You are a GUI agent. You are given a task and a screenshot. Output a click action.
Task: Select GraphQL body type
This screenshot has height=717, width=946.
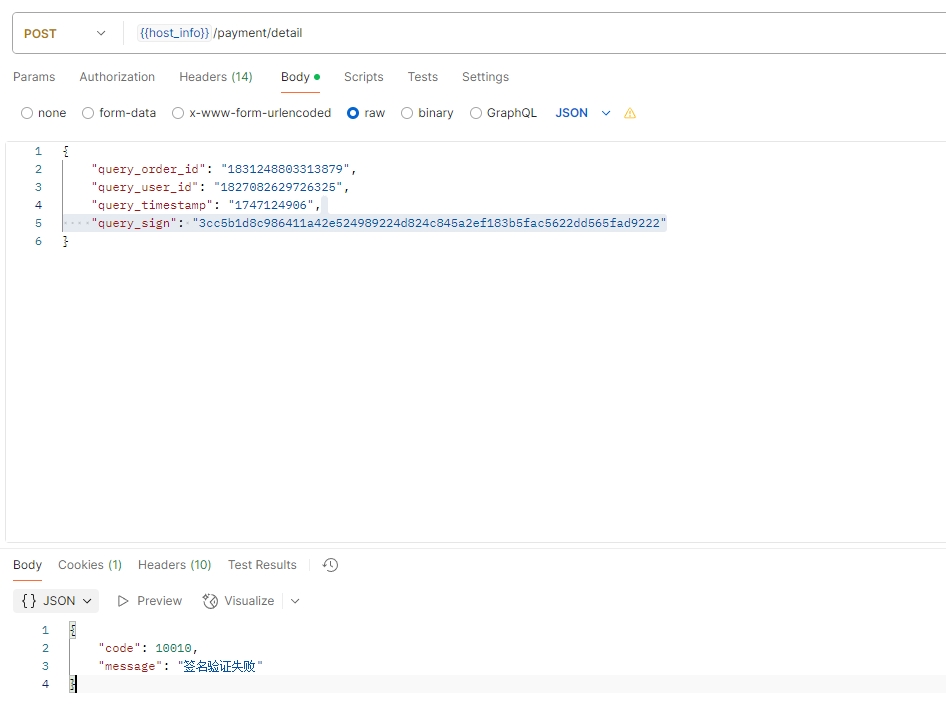tap(476, 114)
